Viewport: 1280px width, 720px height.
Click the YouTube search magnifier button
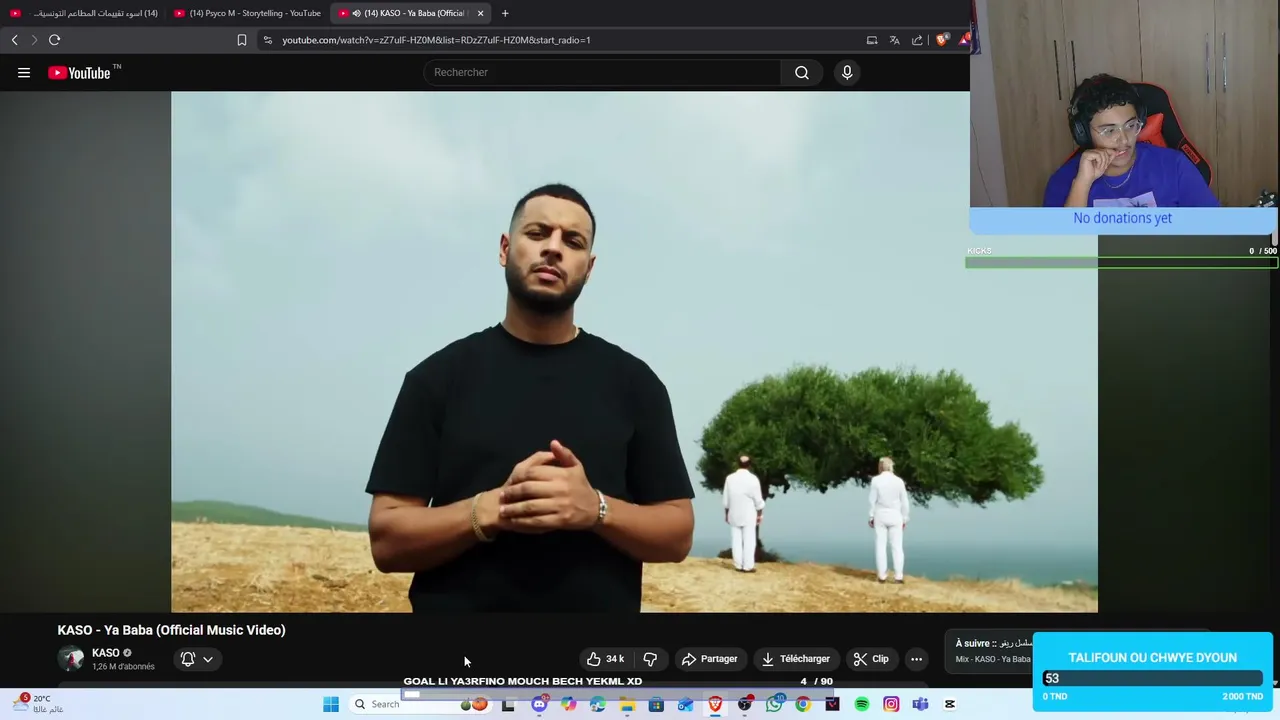(802, 72)
